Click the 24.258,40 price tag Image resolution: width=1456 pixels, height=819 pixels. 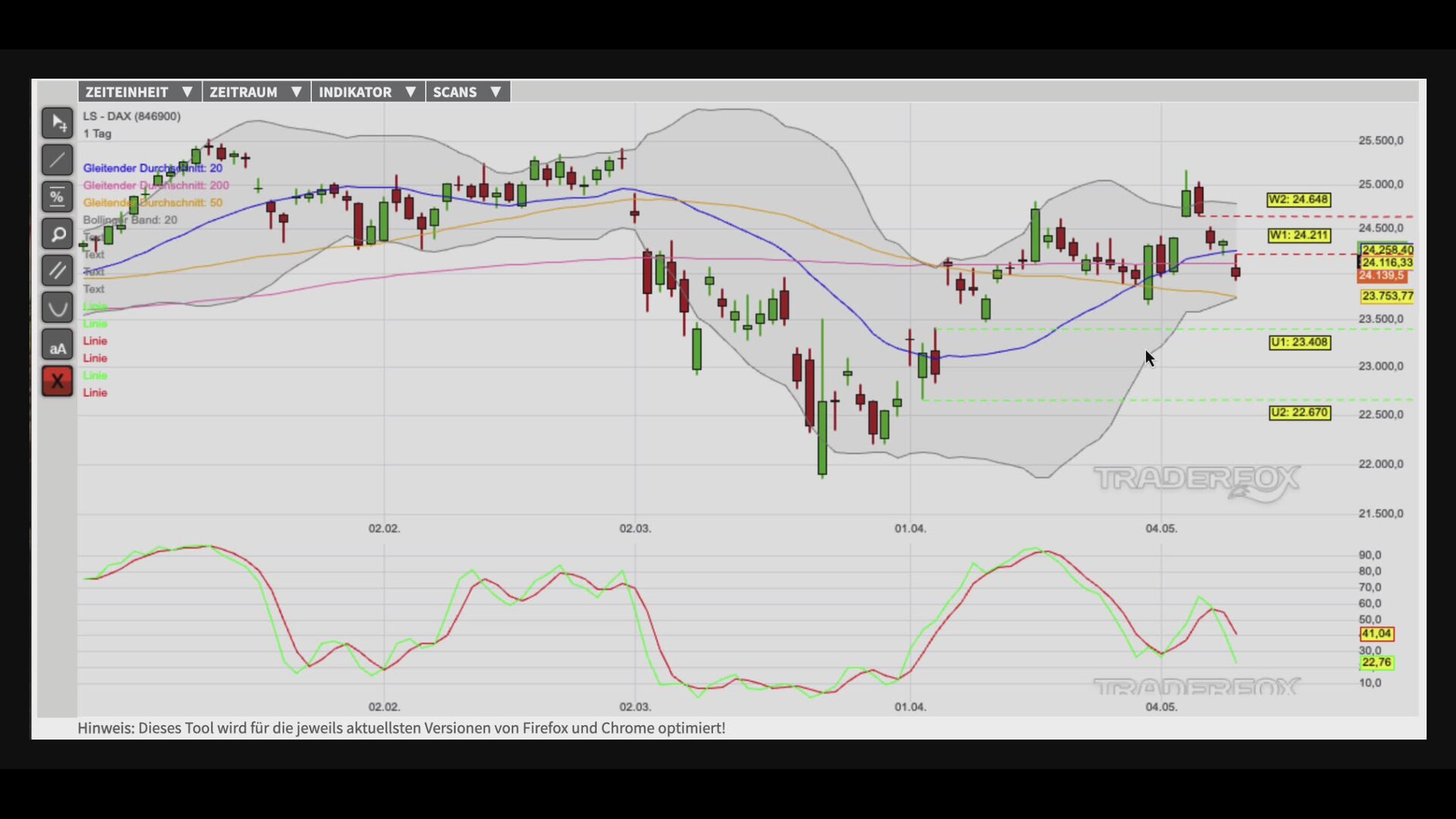click(1387, 249)
